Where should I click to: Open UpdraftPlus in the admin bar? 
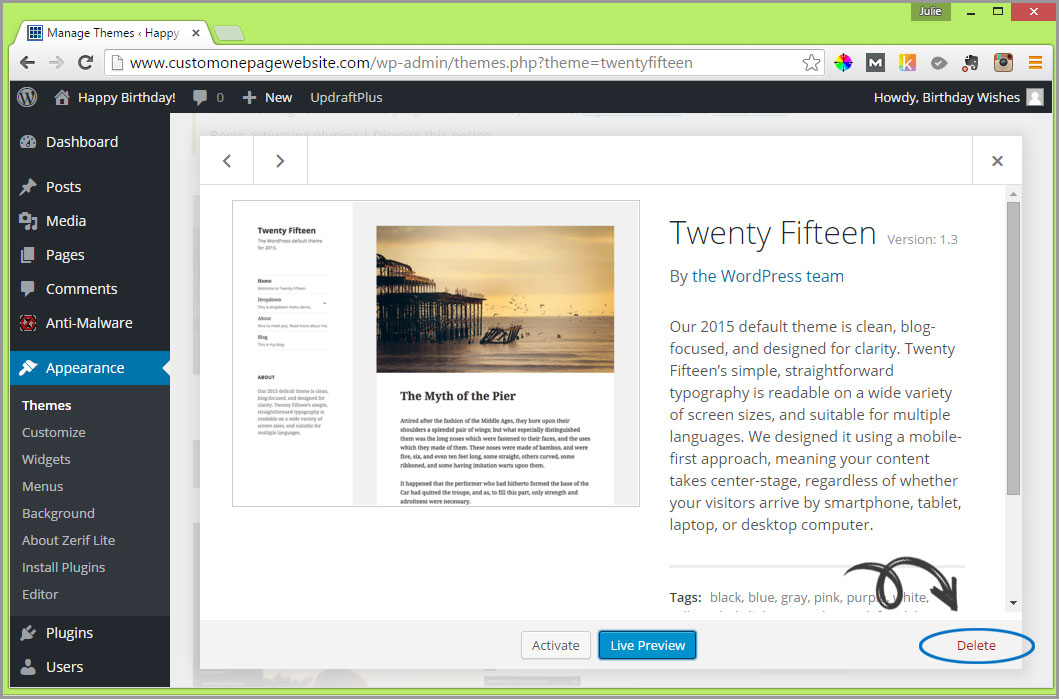(346, 97)
